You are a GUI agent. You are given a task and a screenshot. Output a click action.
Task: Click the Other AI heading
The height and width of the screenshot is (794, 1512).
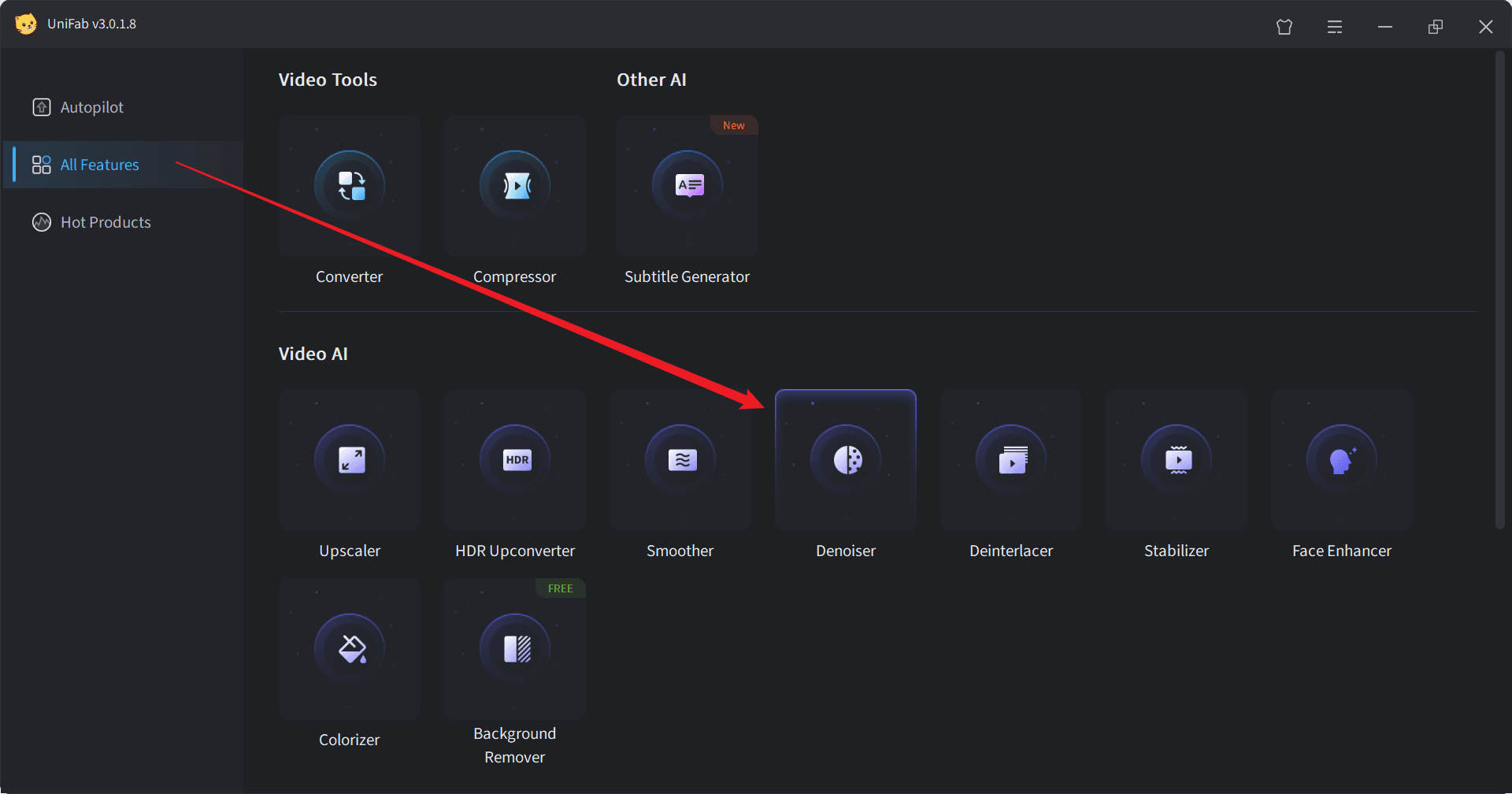(651, 80)
